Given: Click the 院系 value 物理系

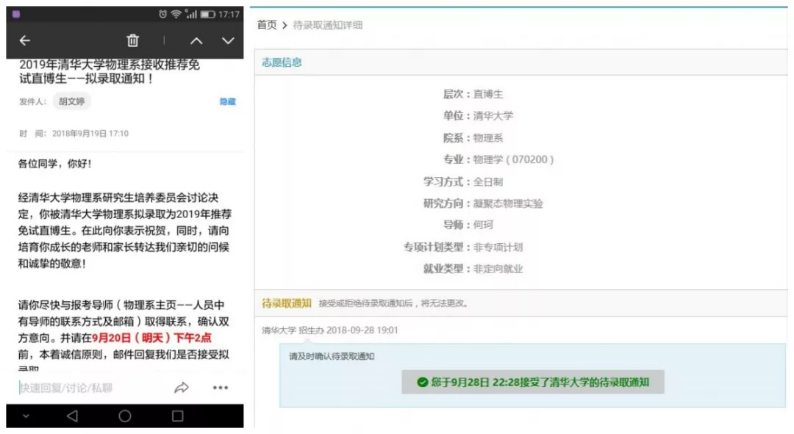Looking at the screenshot, I should coord(488,138).
